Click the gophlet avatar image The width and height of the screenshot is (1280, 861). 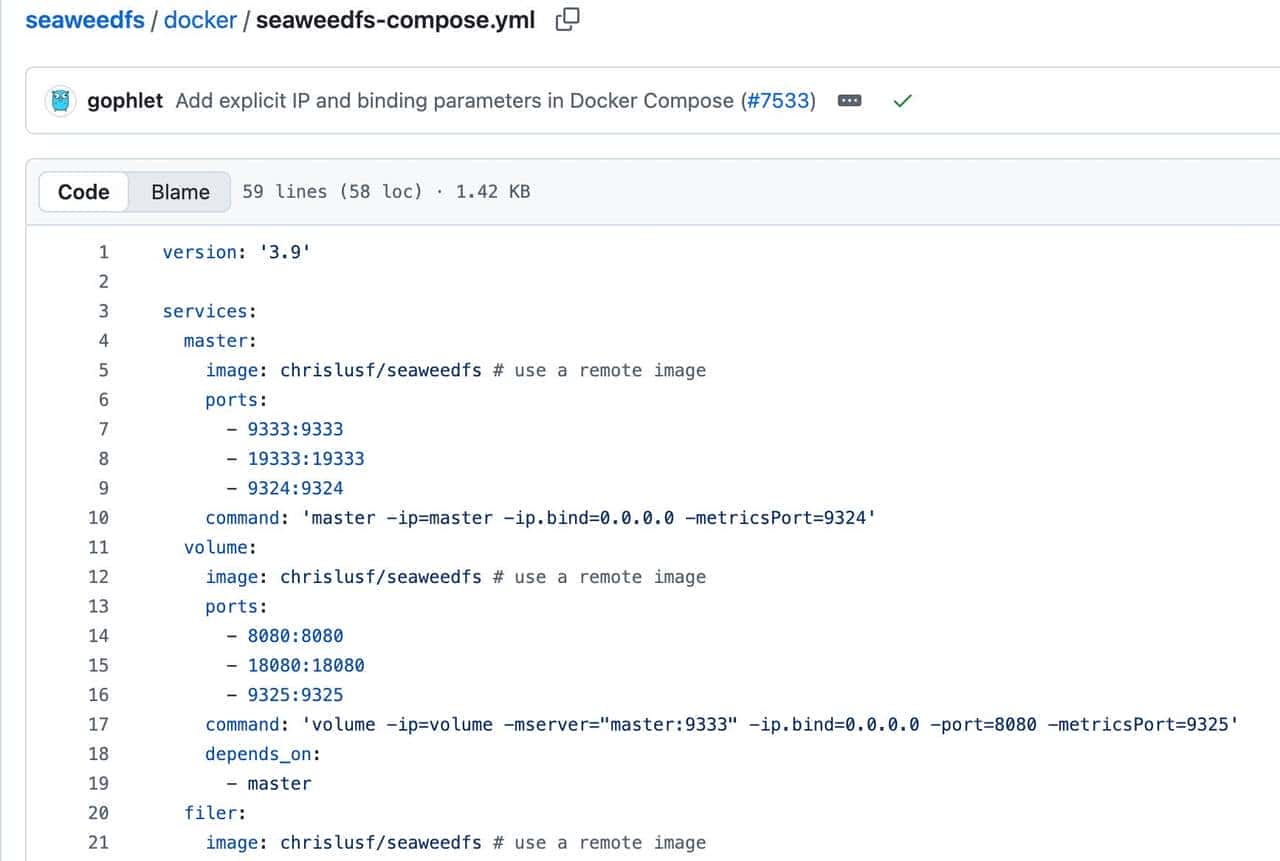62,101
